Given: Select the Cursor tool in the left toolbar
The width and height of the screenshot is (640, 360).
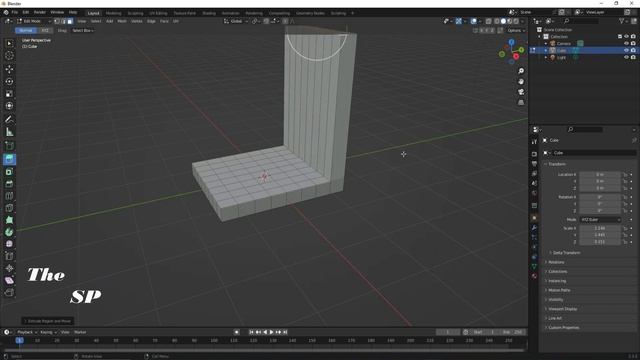Looking at the screenshot, I should [x=9, y=56].
